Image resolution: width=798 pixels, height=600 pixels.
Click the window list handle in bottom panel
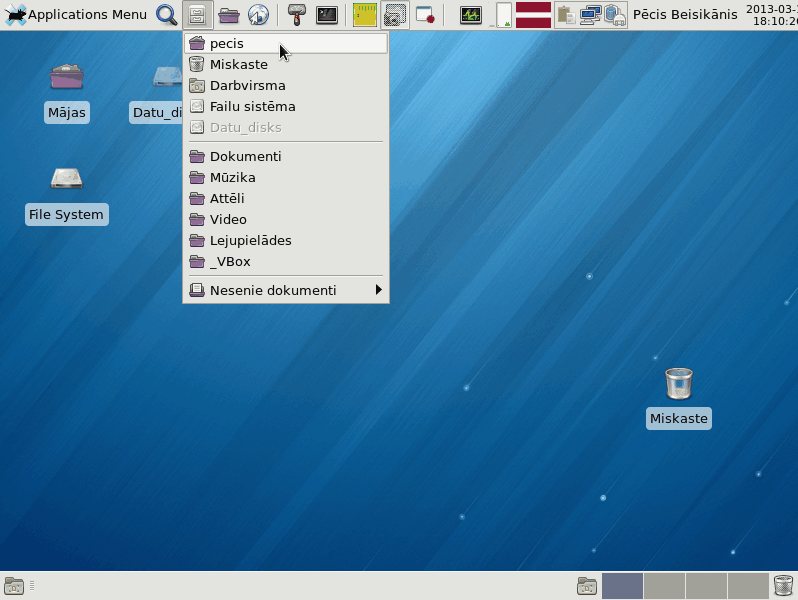pyautogui.click(x=32, y=586)
